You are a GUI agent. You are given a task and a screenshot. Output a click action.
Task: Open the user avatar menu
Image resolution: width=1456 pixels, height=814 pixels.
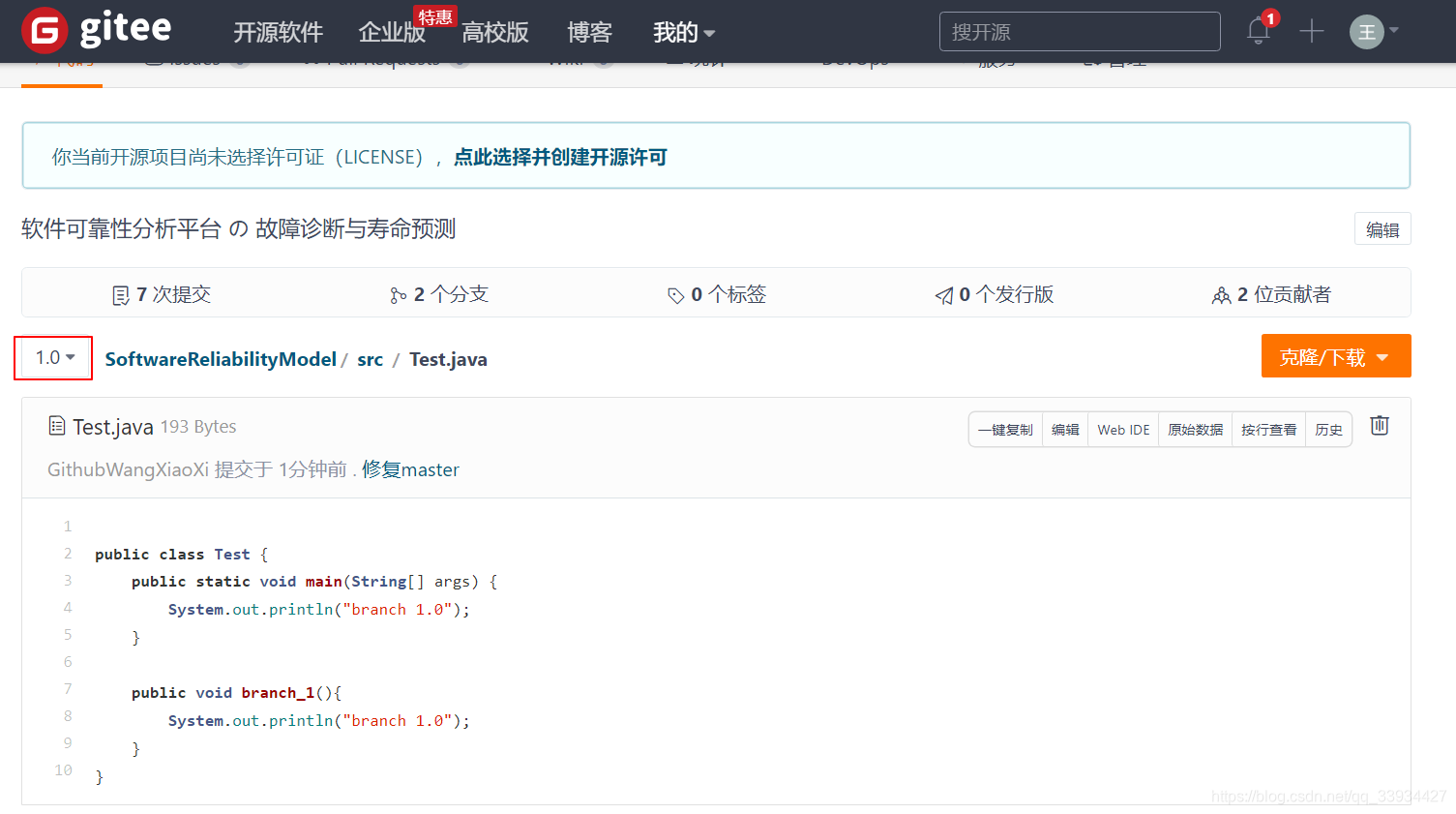coord(1366,32)
